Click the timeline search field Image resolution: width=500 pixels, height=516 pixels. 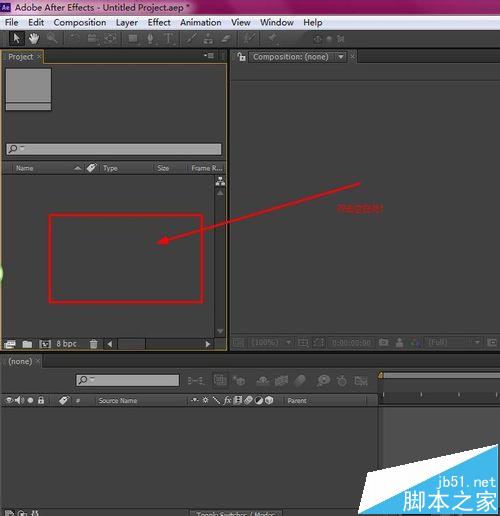(127, 380)
